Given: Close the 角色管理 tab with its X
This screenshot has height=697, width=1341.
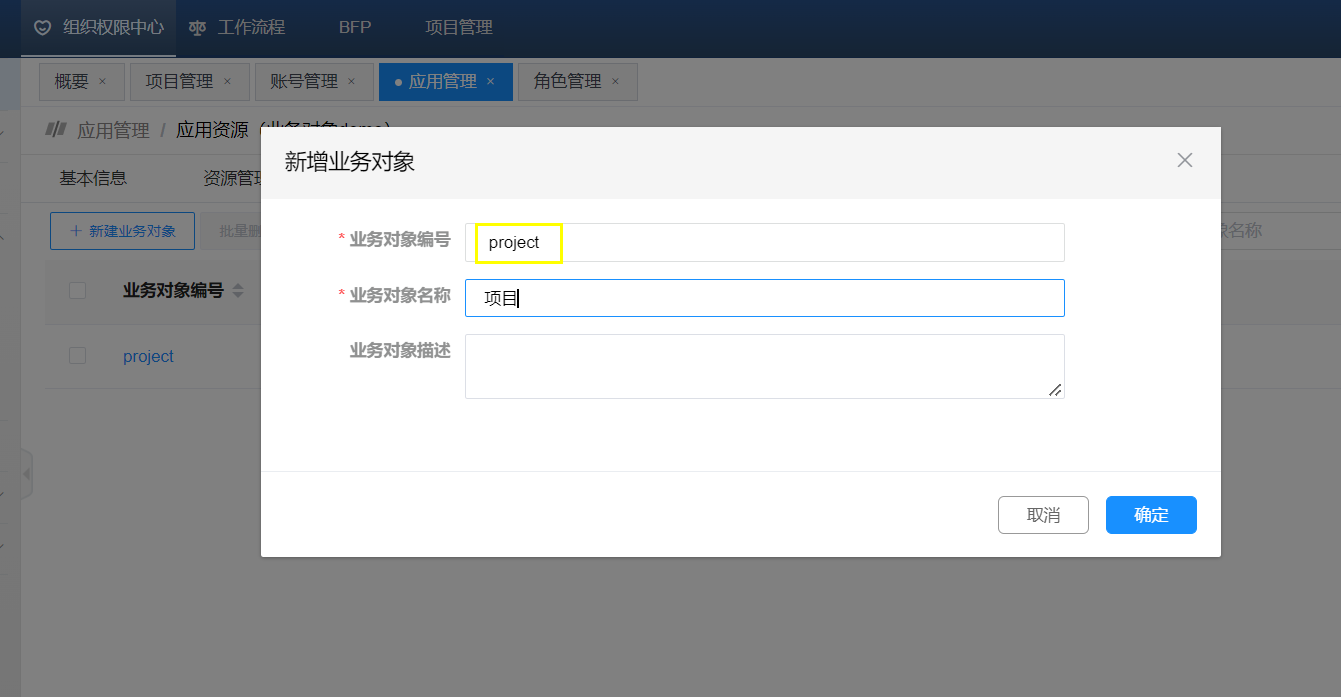Looking at the screenshot, I should click(615, 82).
